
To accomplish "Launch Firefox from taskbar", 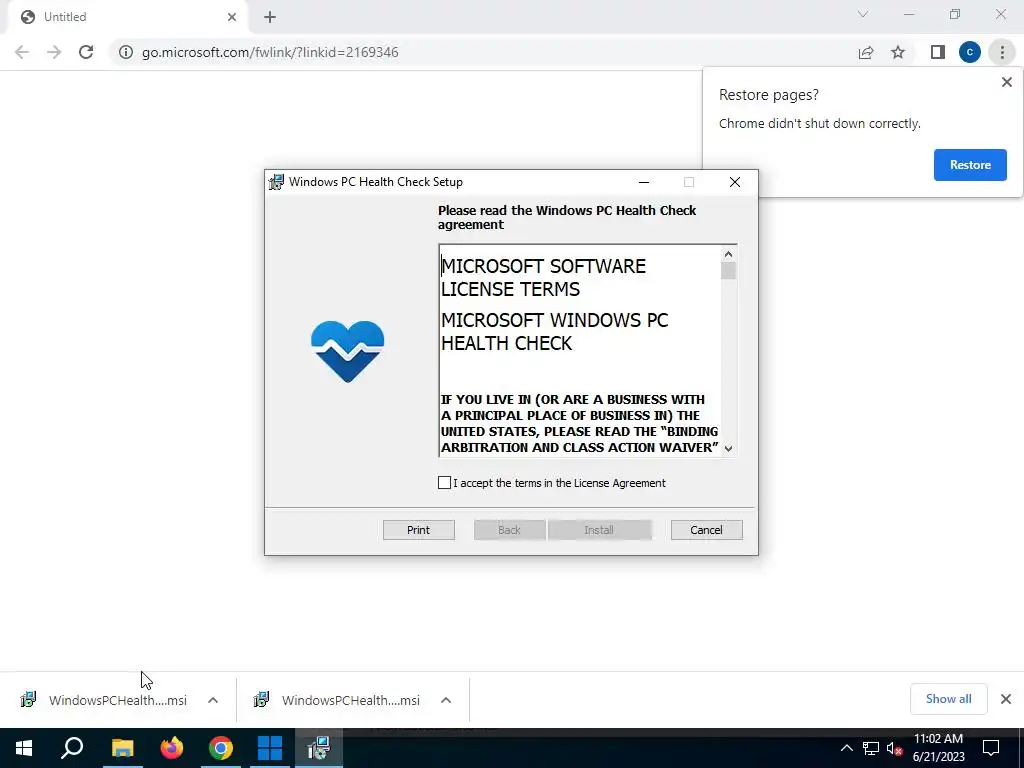I will point(171,748).
